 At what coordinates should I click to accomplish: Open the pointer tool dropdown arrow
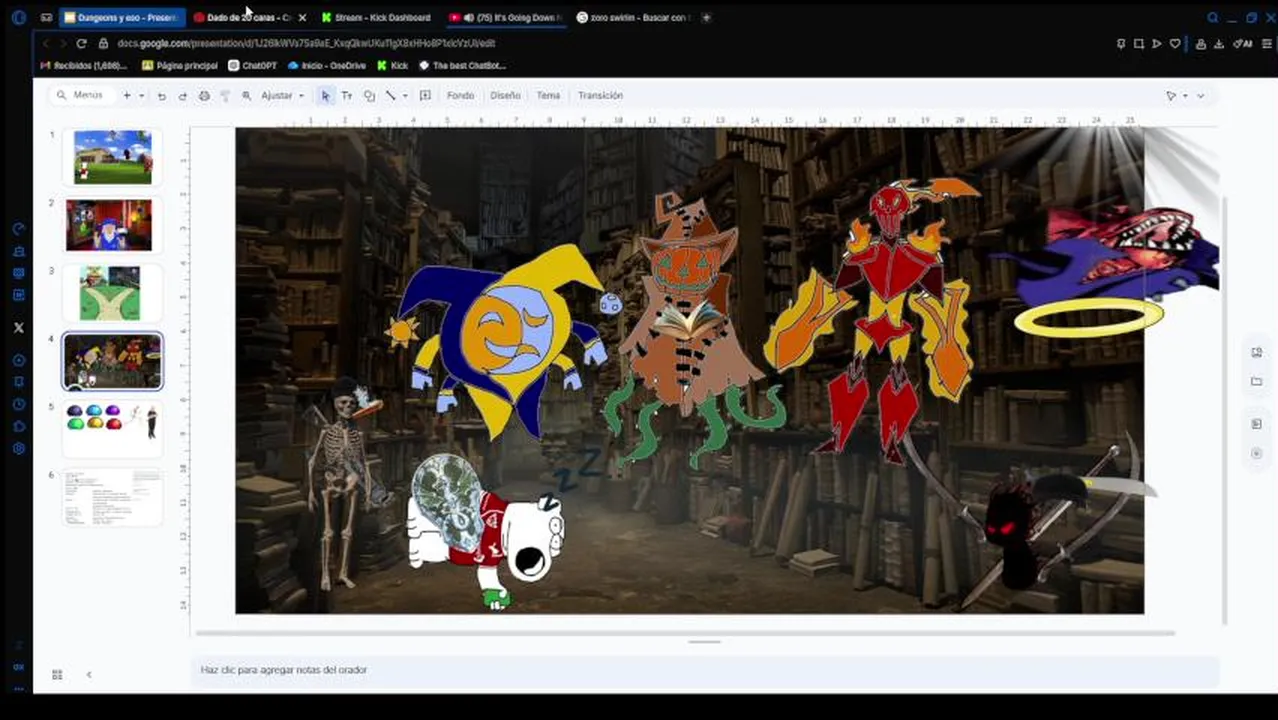1185,96
